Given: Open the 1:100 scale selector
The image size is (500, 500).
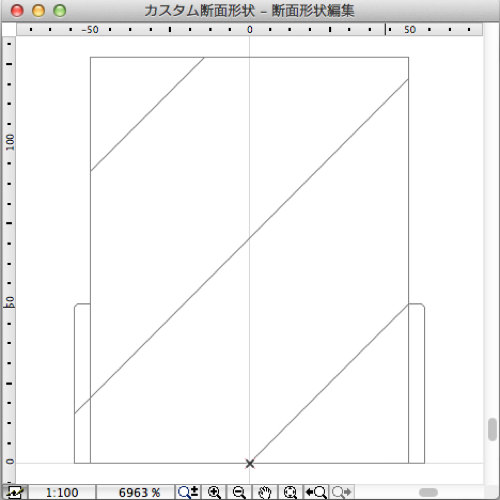Looking at the screenshot, I should [62, 492].
